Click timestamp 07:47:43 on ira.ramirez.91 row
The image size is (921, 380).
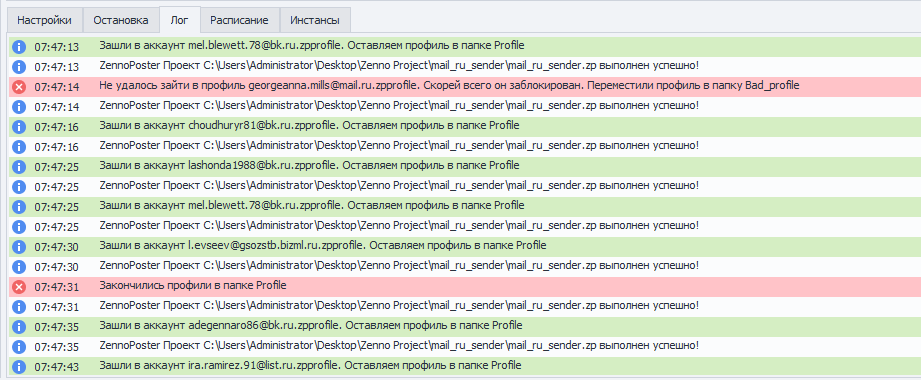56,367
